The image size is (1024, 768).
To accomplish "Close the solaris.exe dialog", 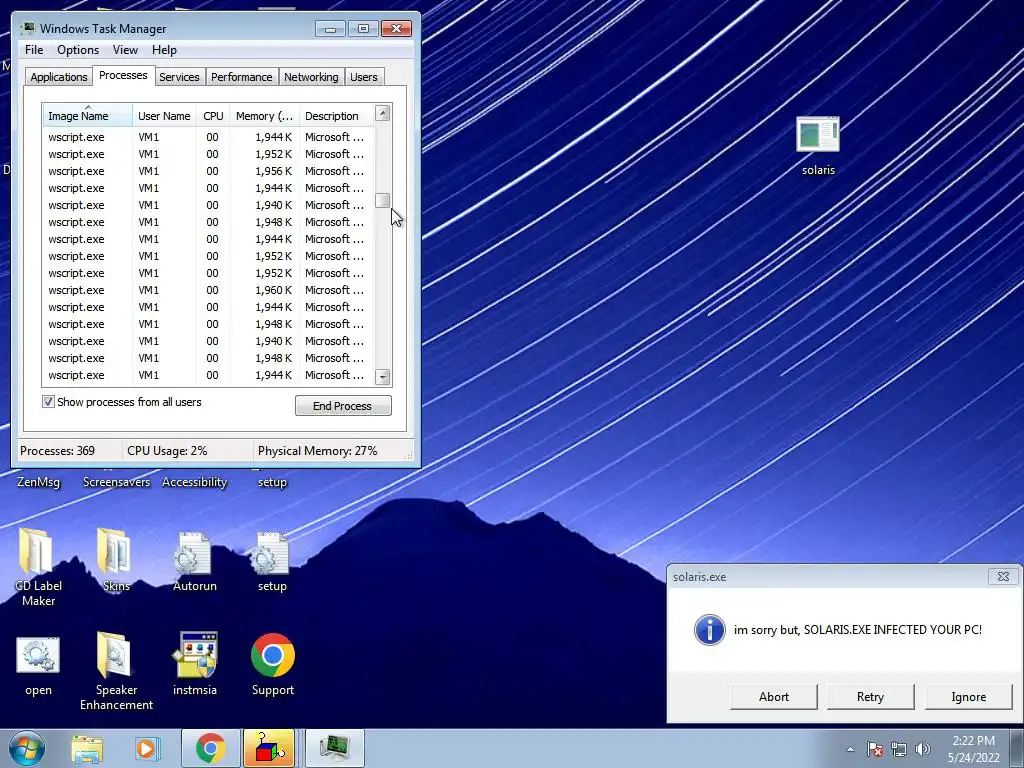I will coord(1003,577).
